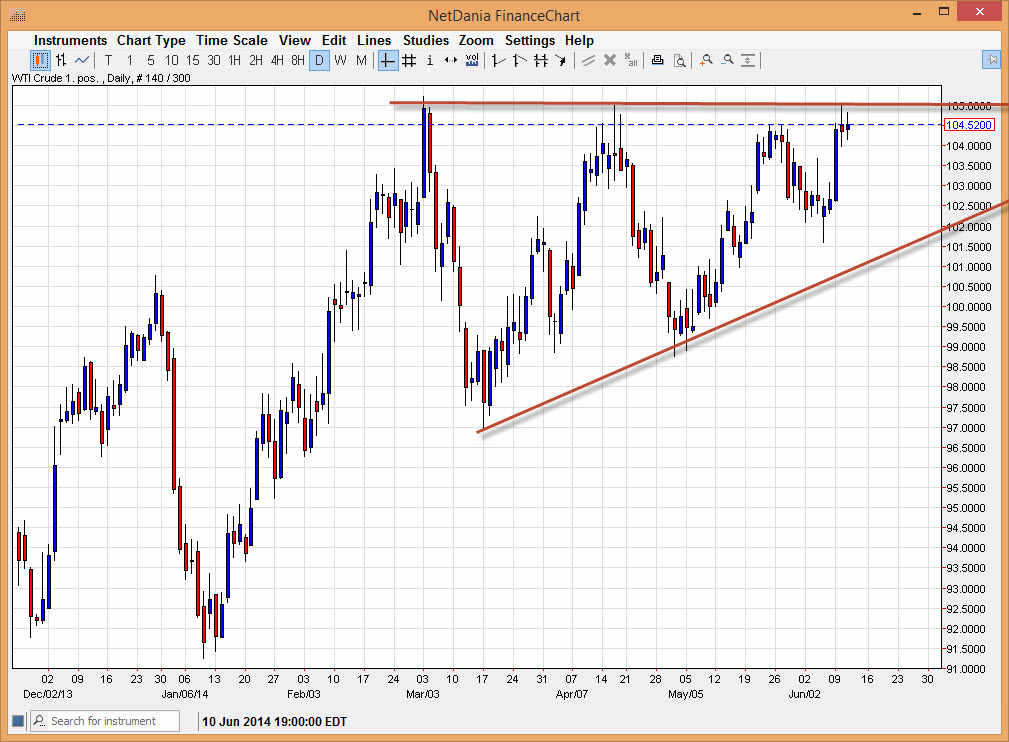The height and width of the screenshot is (742, 1009).
Task: Open the print preview icon
Action: (679, 60)
